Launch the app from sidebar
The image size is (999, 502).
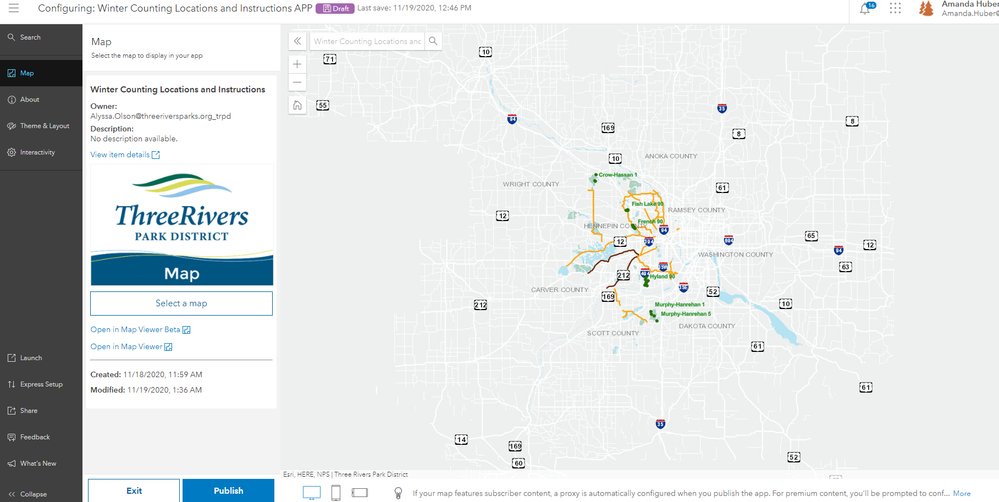(41, 358)
